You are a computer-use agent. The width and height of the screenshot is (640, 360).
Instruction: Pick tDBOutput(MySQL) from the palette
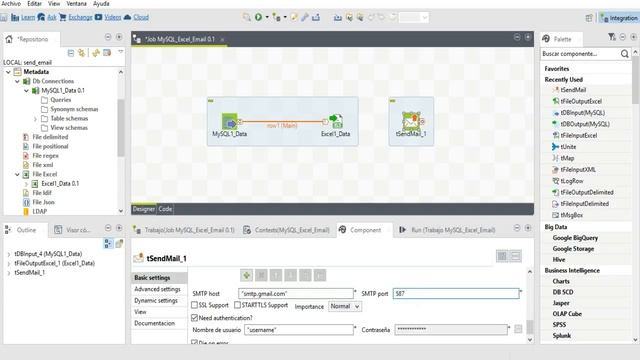(585, 124)
